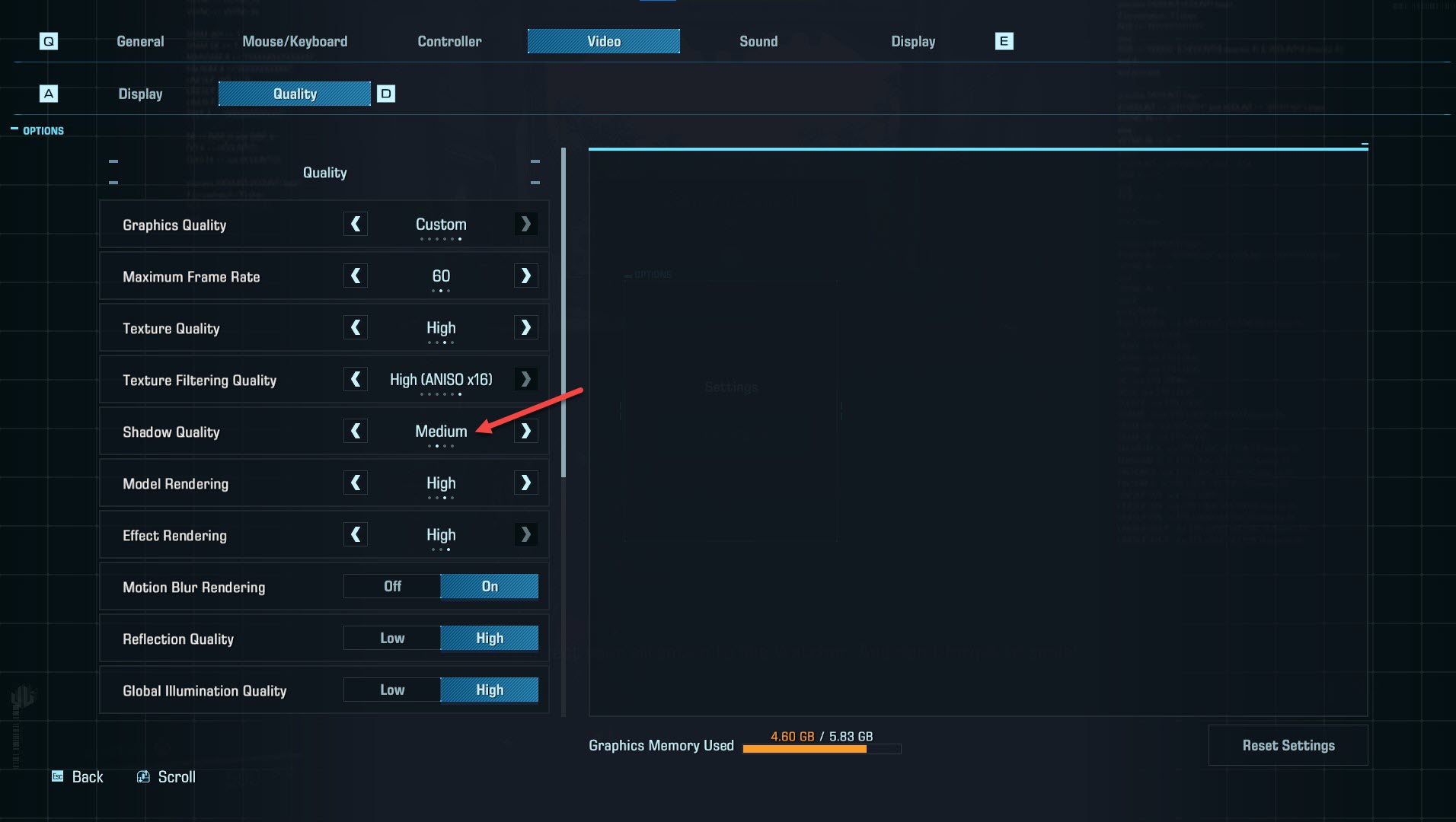Raise Texture Filtering Quality with right arrow

tap(525, 379)
